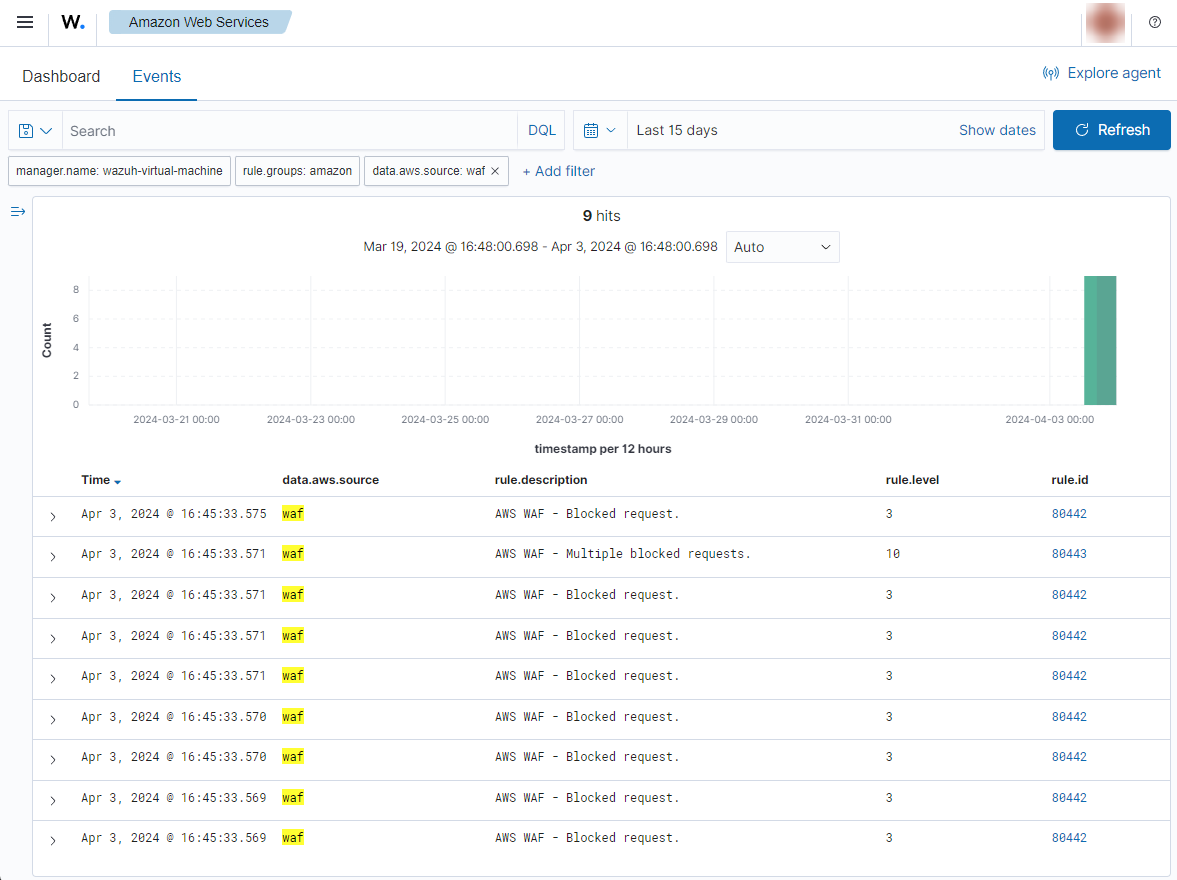
Task: Select the Events tab
Action: [156, 76]
